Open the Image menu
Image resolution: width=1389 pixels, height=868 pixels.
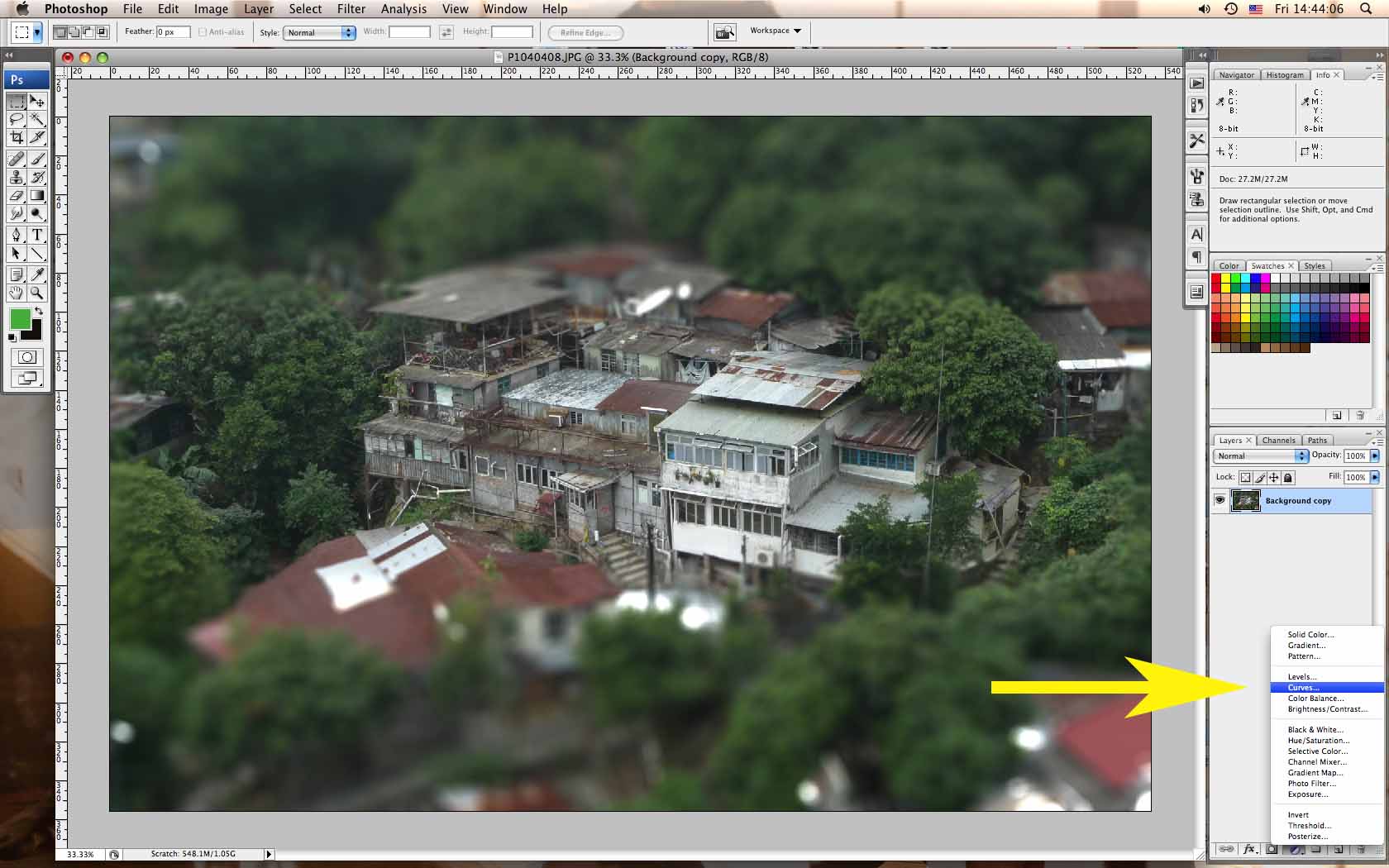tap(211, 9)
